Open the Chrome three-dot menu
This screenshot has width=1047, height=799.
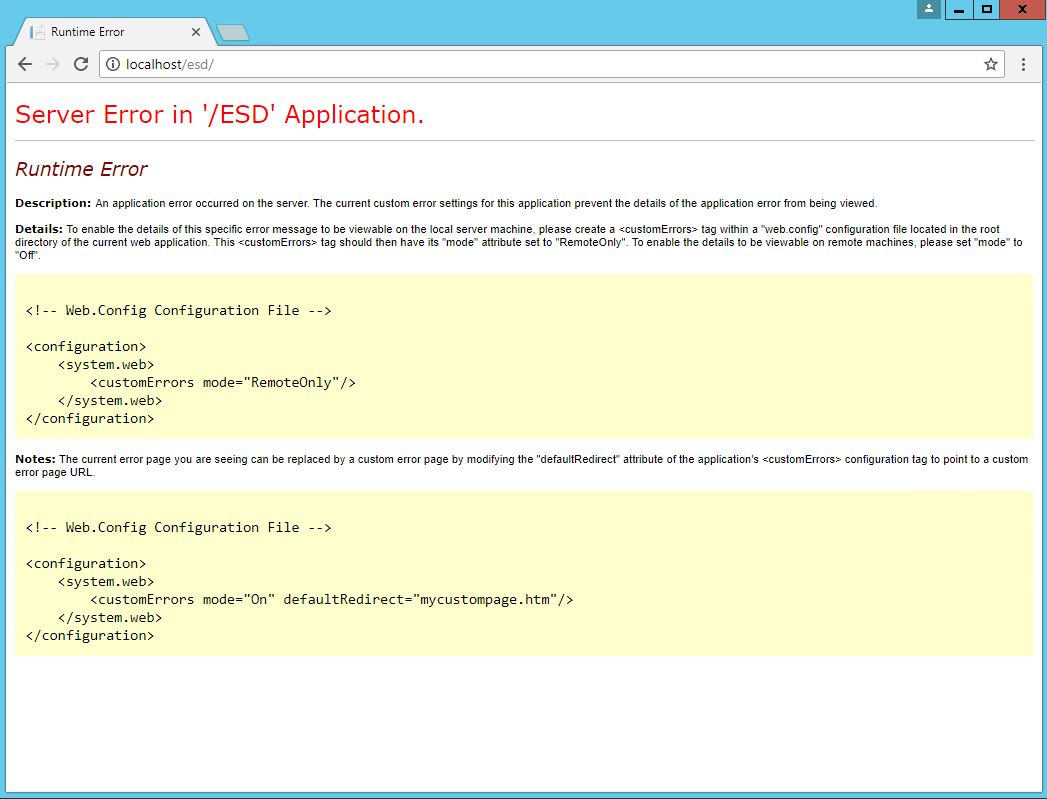click(1023, 64)
